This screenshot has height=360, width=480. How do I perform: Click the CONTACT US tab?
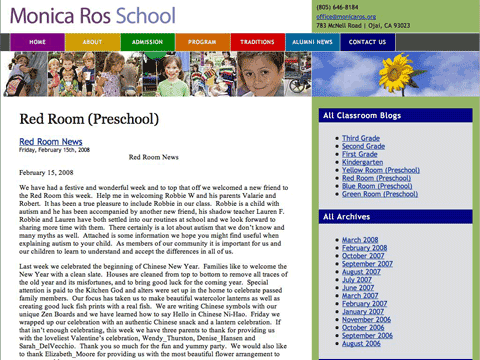[x=368, y=42]
